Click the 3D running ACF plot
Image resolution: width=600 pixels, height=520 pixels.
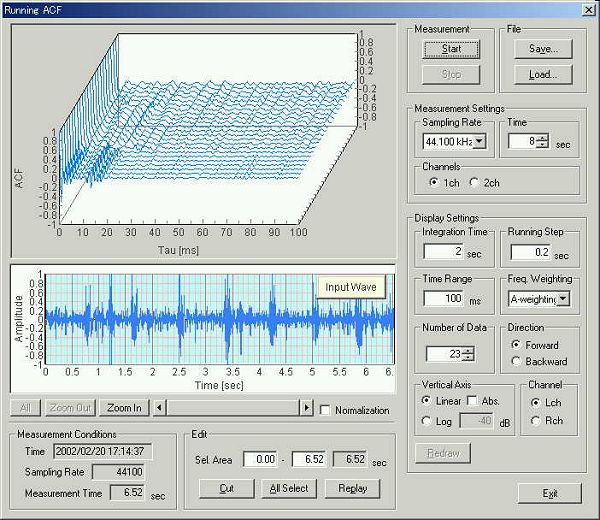pos(204,140)
